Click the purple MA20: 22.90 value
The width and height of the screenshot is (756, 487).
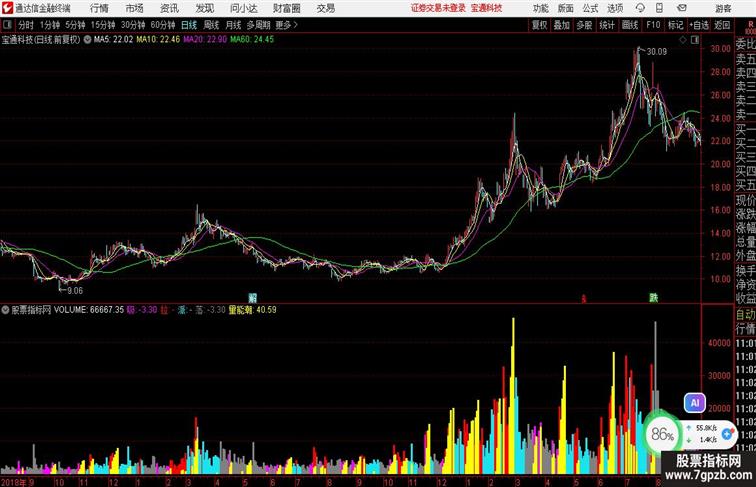click(205, 40)
